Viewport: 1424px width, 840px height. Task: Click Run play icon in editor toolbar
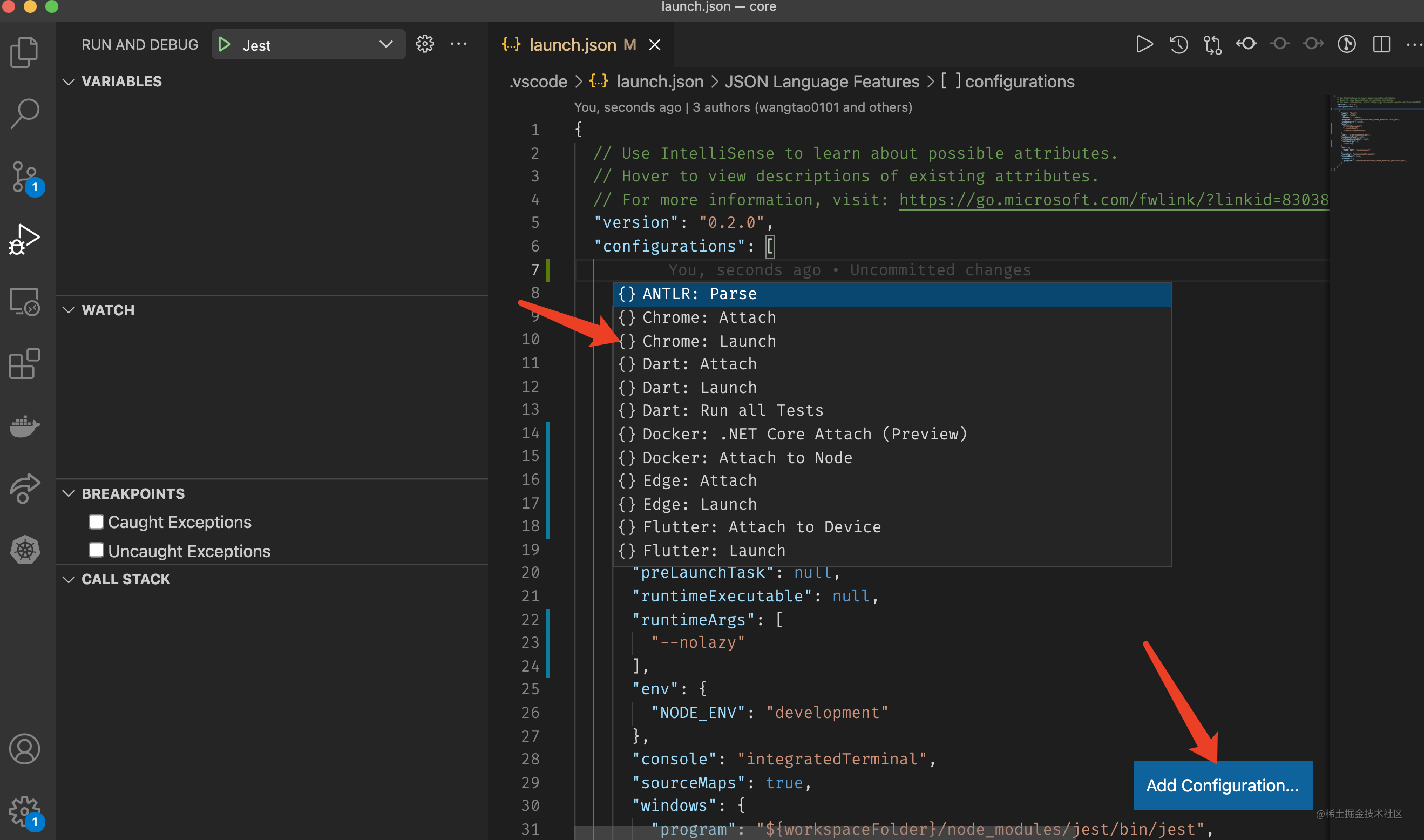[x=1144, y=44]
